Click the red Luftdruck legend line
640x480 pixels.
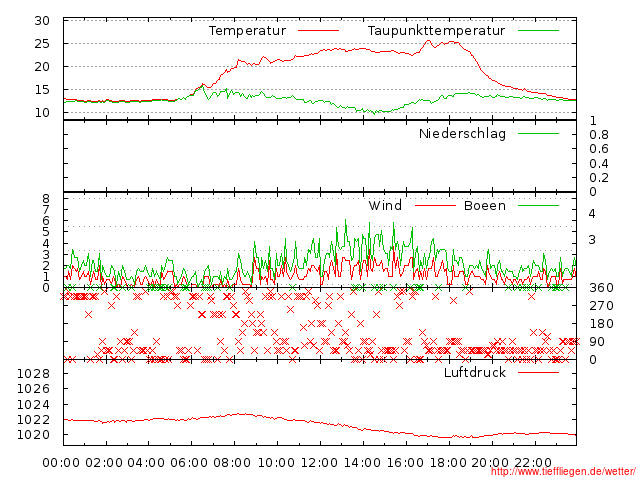[x=538, y=372]
